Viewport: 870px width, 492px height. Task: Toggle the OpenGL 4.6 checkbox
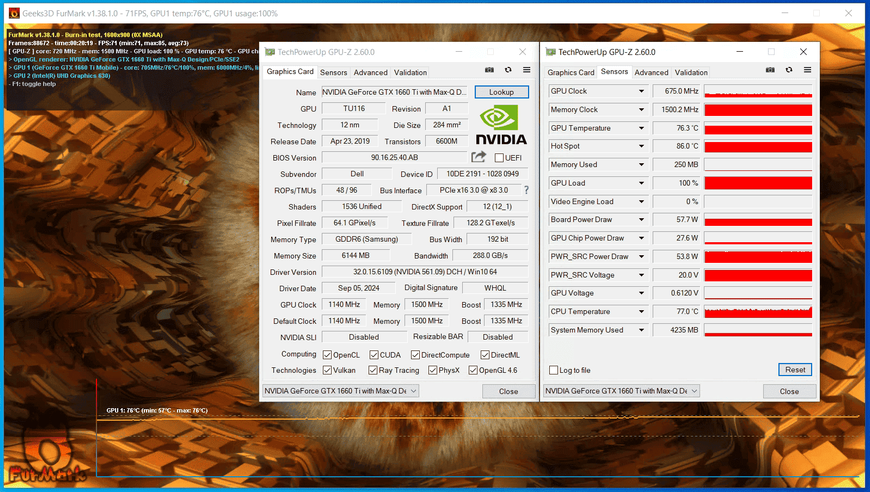click(473, 370)
